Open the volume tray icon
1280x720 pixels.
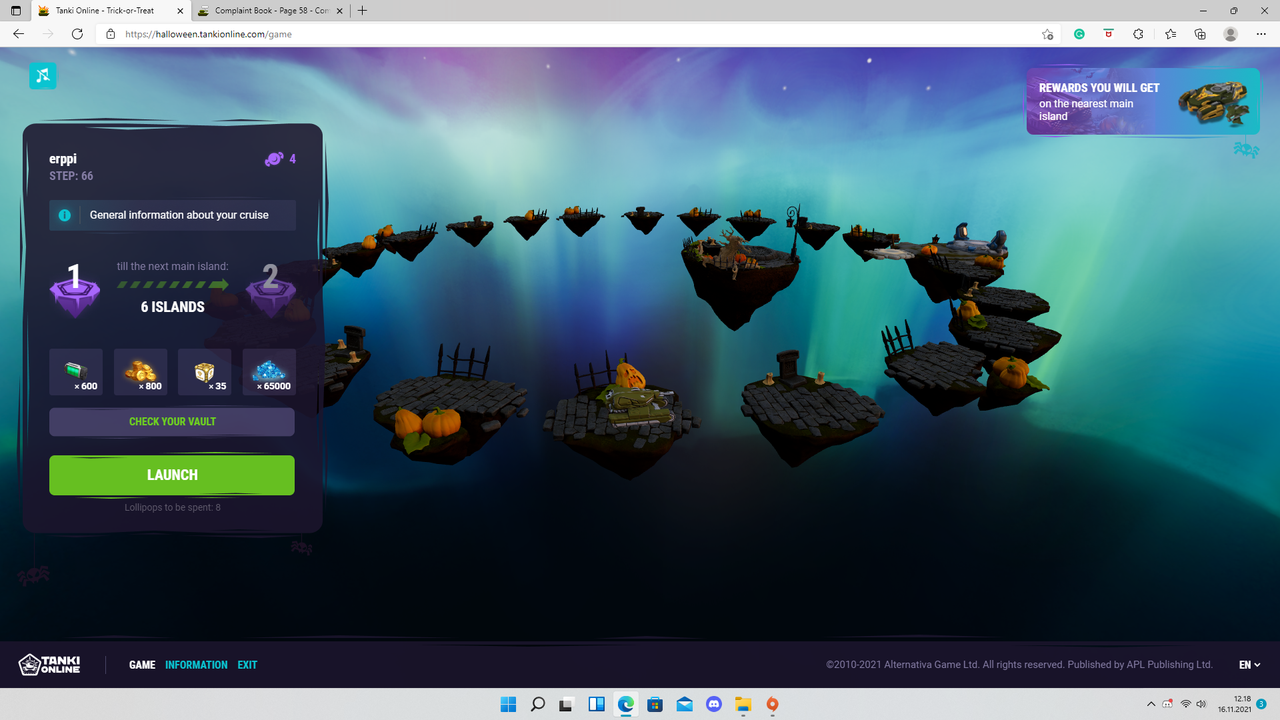(1201, 704)
